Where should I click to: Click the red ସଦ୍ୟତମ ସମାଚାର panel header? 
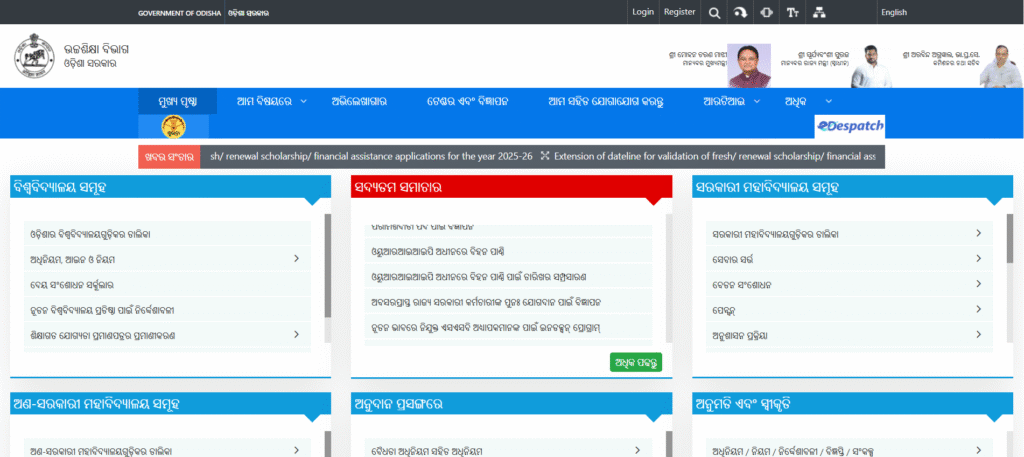(x=511, y=187)
